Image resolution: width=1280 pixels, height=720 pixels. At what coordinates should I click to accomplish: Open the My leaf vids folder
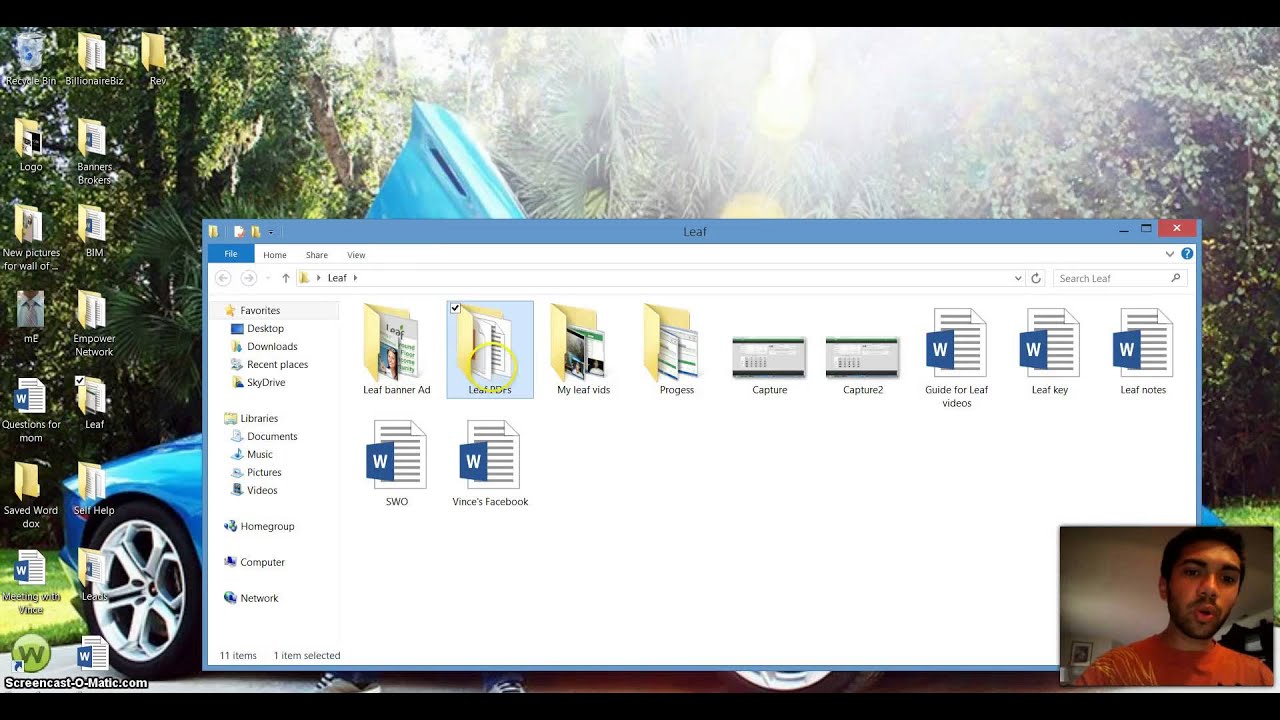(583, 350)
